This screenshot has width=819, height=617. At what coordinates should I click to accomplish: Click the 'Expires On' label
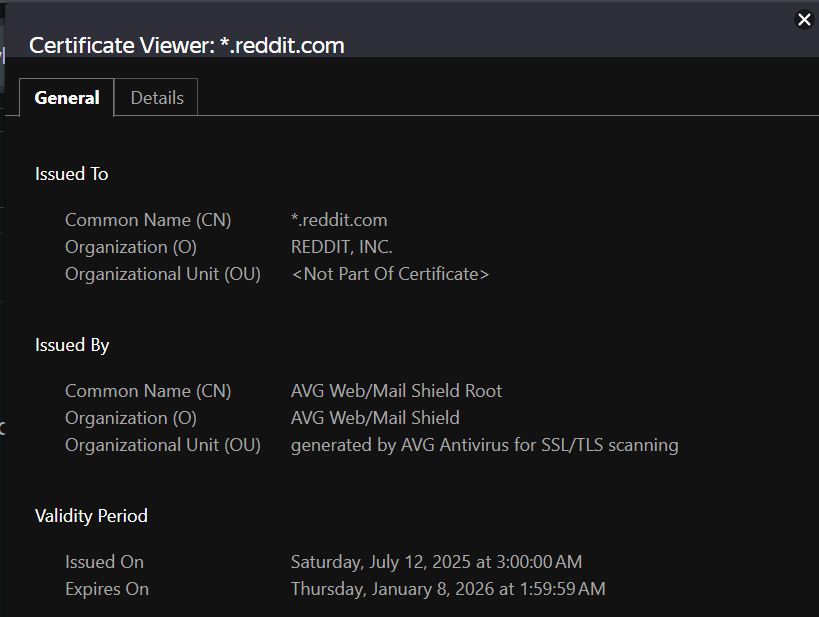[x=107, y=589]
